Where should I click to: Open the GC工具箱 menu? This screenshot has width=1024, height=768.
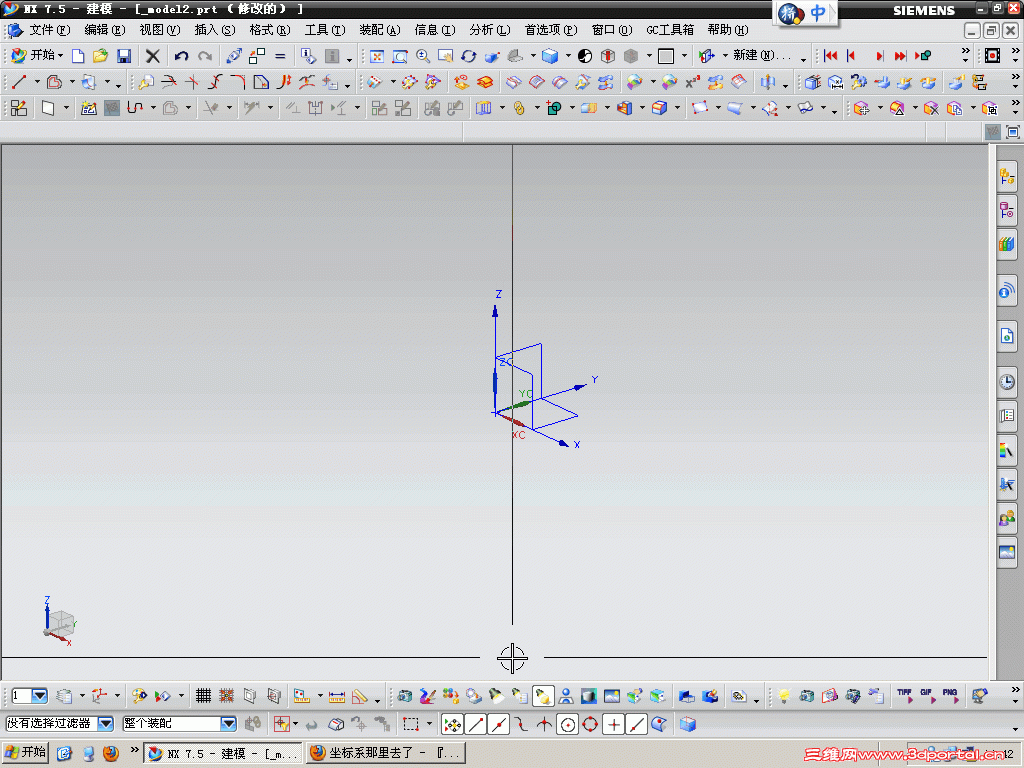tap(670, 30)
